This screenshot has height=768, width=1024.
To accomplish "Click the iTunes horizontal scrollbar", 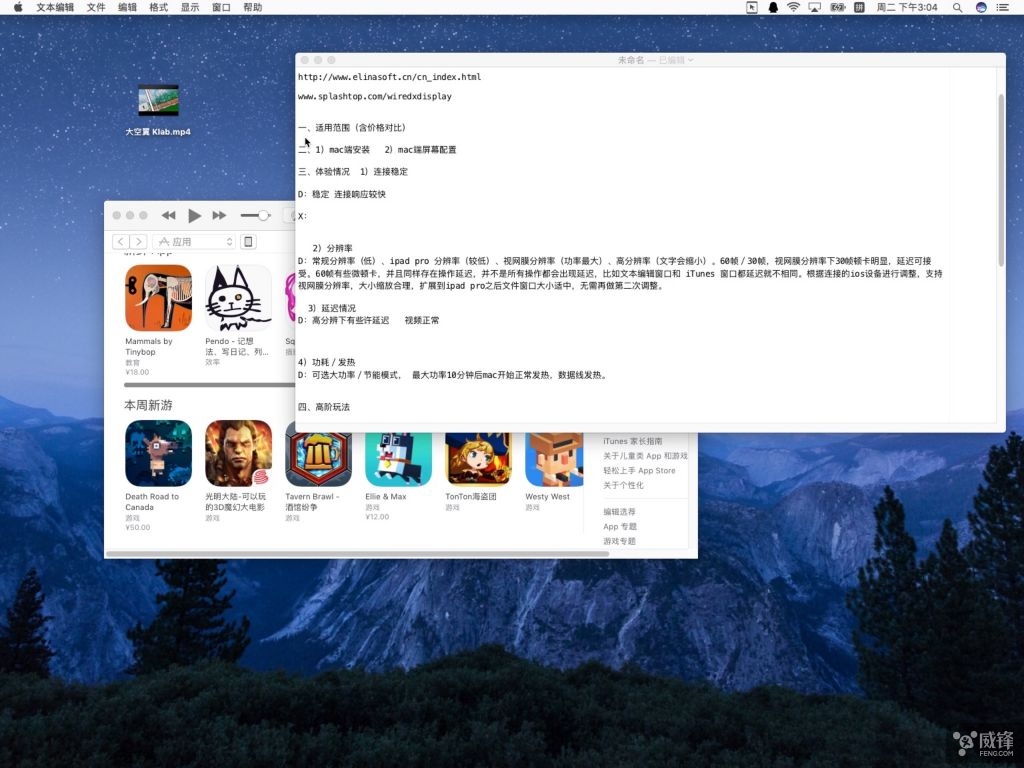I will 357,554.
